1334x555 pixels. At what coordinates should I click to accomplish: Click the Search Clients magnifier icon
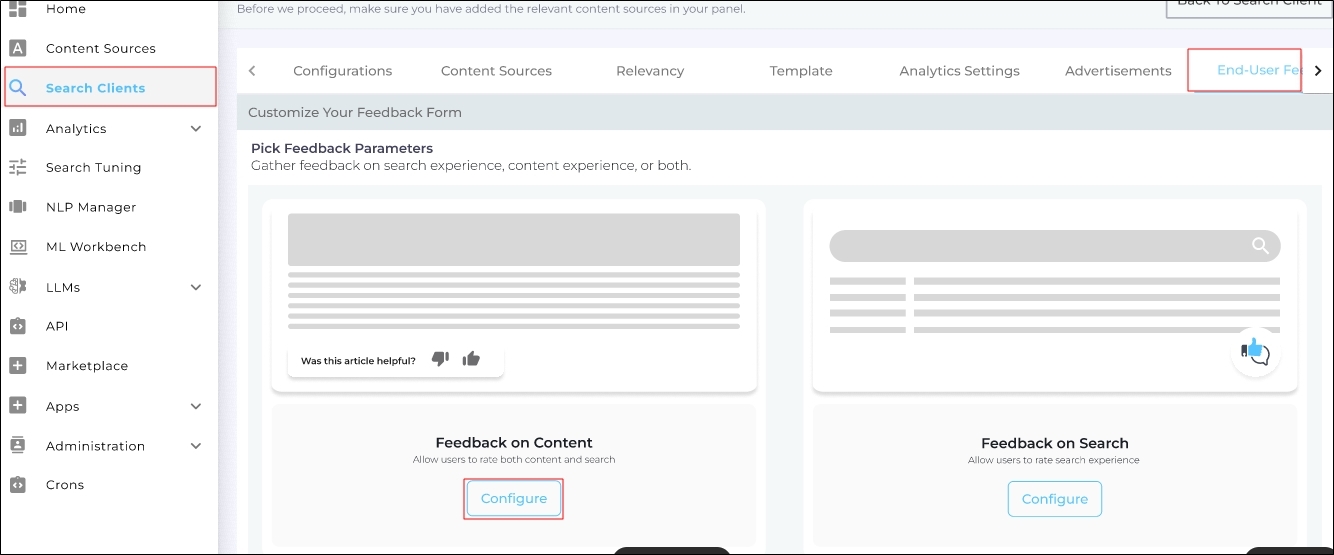[x=17, y=88]
